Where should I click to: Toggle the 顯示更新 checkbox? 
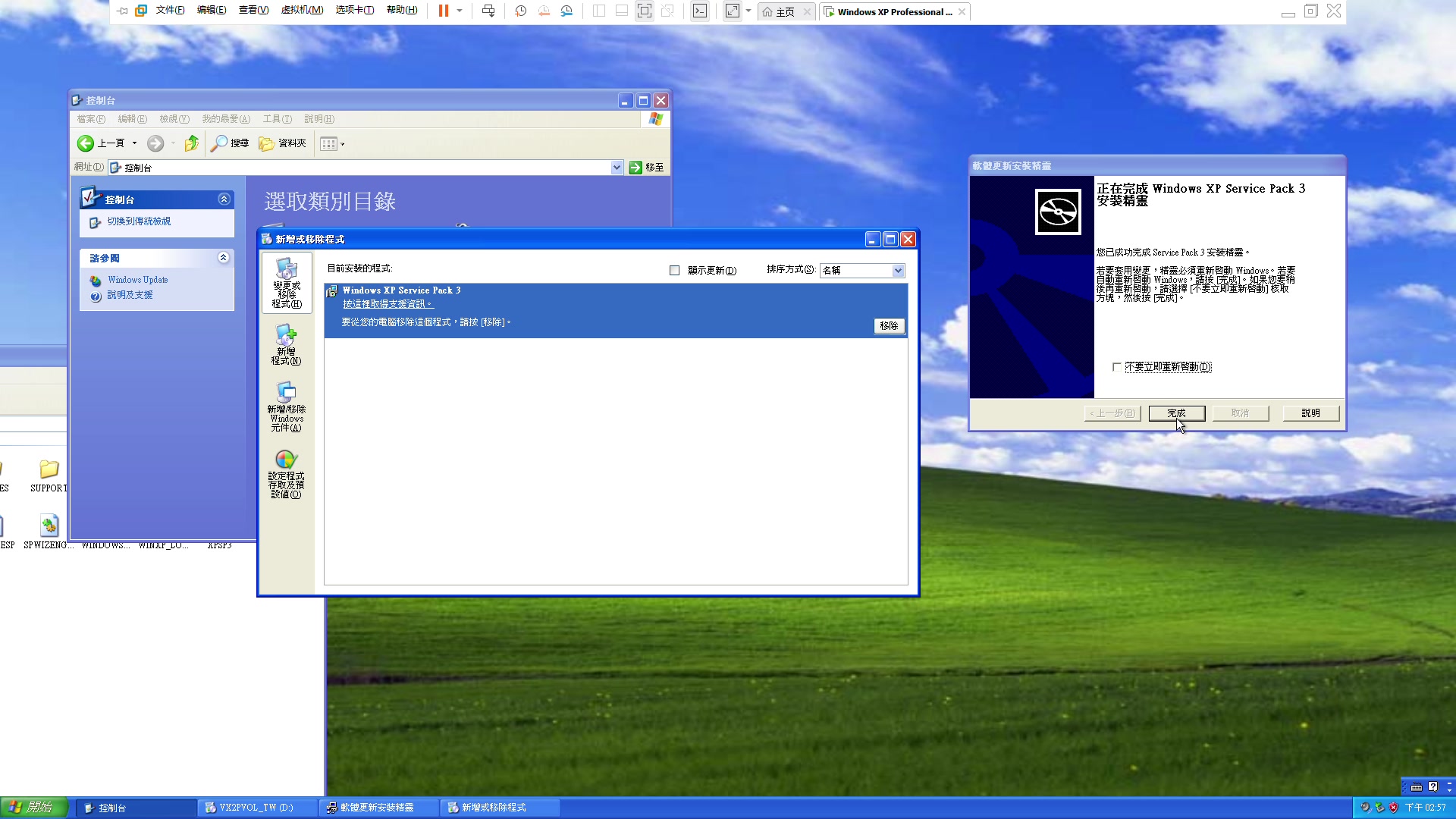coord(674,271)
